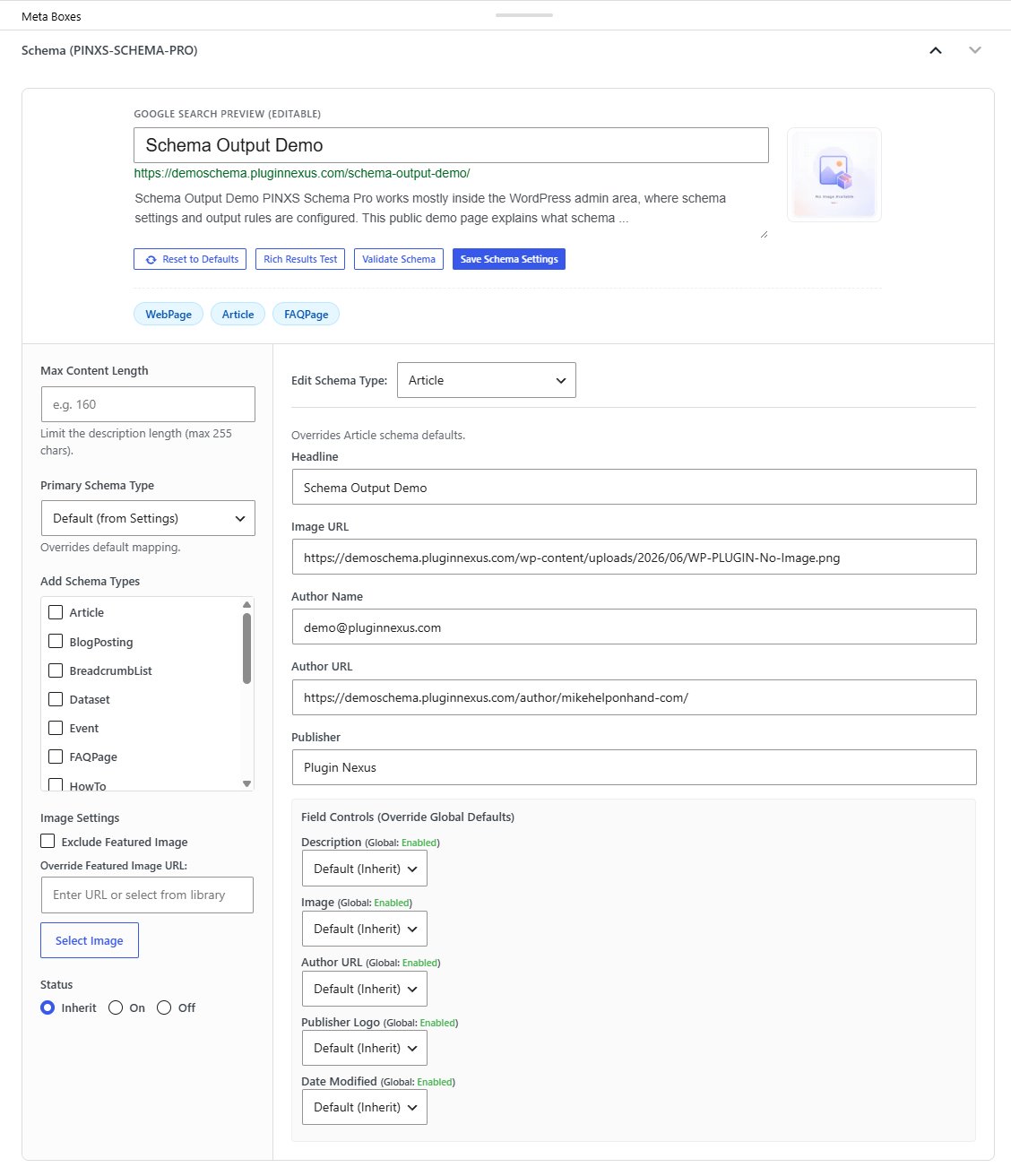Open the preview image thumbnail
This screenshot has width=1011, height=1176.
(834, 175)
